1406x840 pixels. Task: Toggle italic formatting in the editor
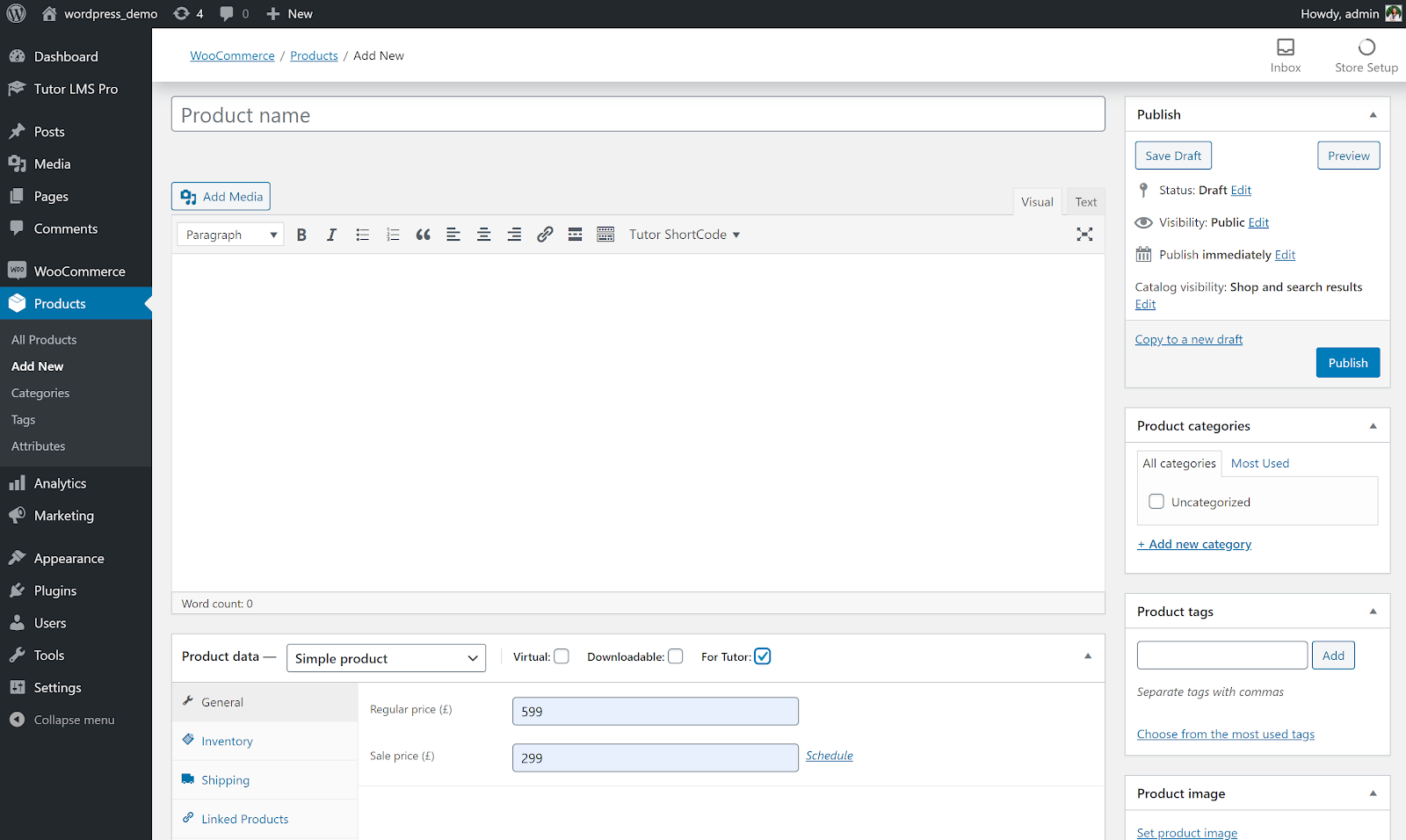[331, 235]
